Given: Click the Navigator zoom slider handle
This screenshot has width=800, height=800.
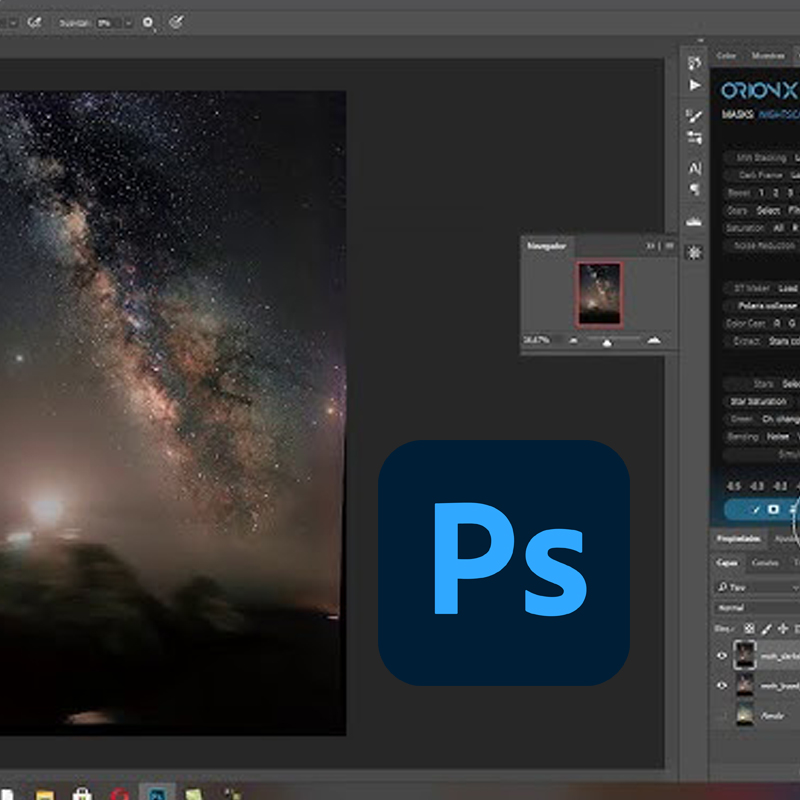Looking at the screenshot, I should click(x=607, y=343).
